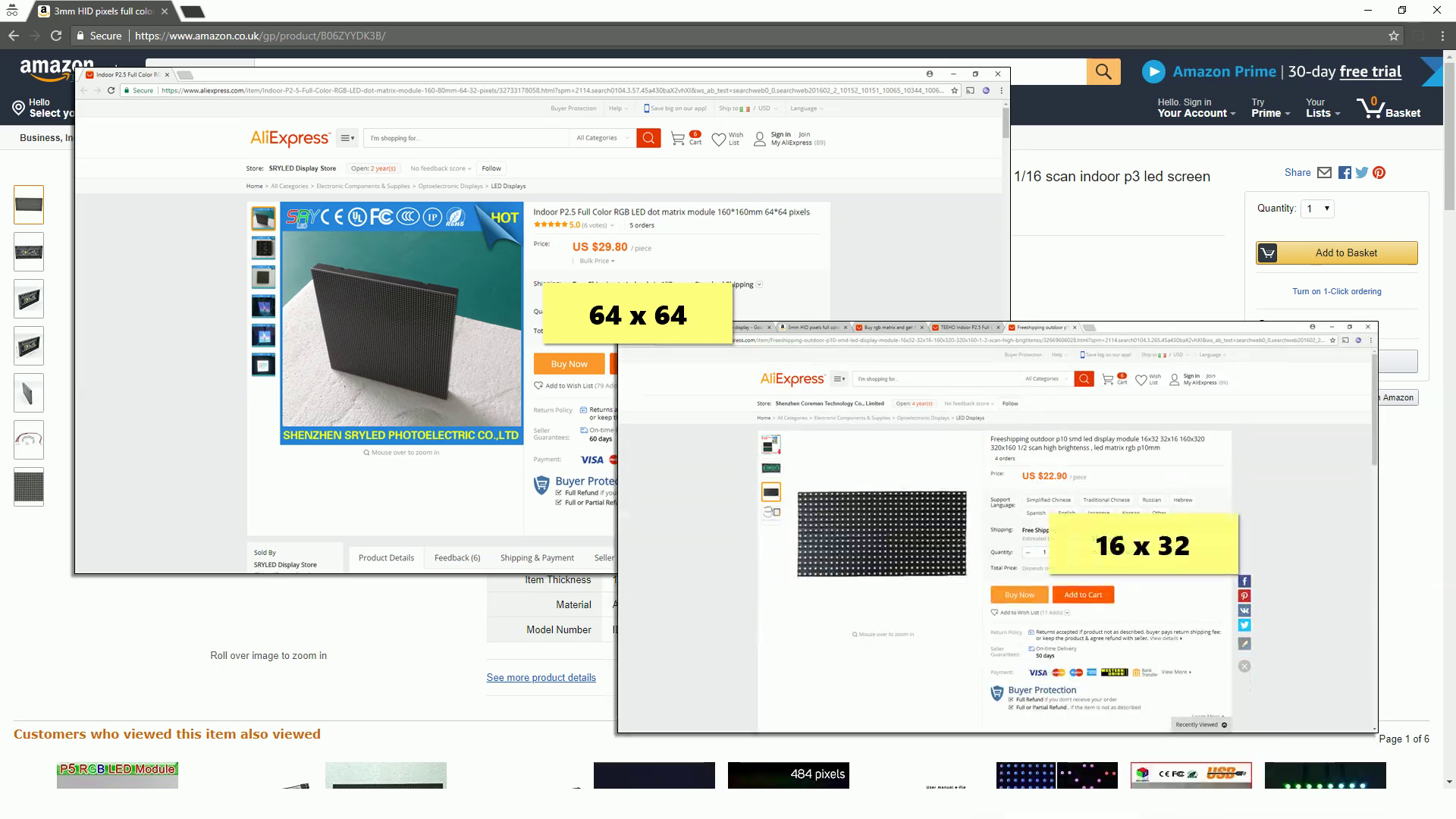This screenshot has width=1456, height=819.
Task: Open the Shipping & Payment tab on AliExpress
Action: [537, 557]
